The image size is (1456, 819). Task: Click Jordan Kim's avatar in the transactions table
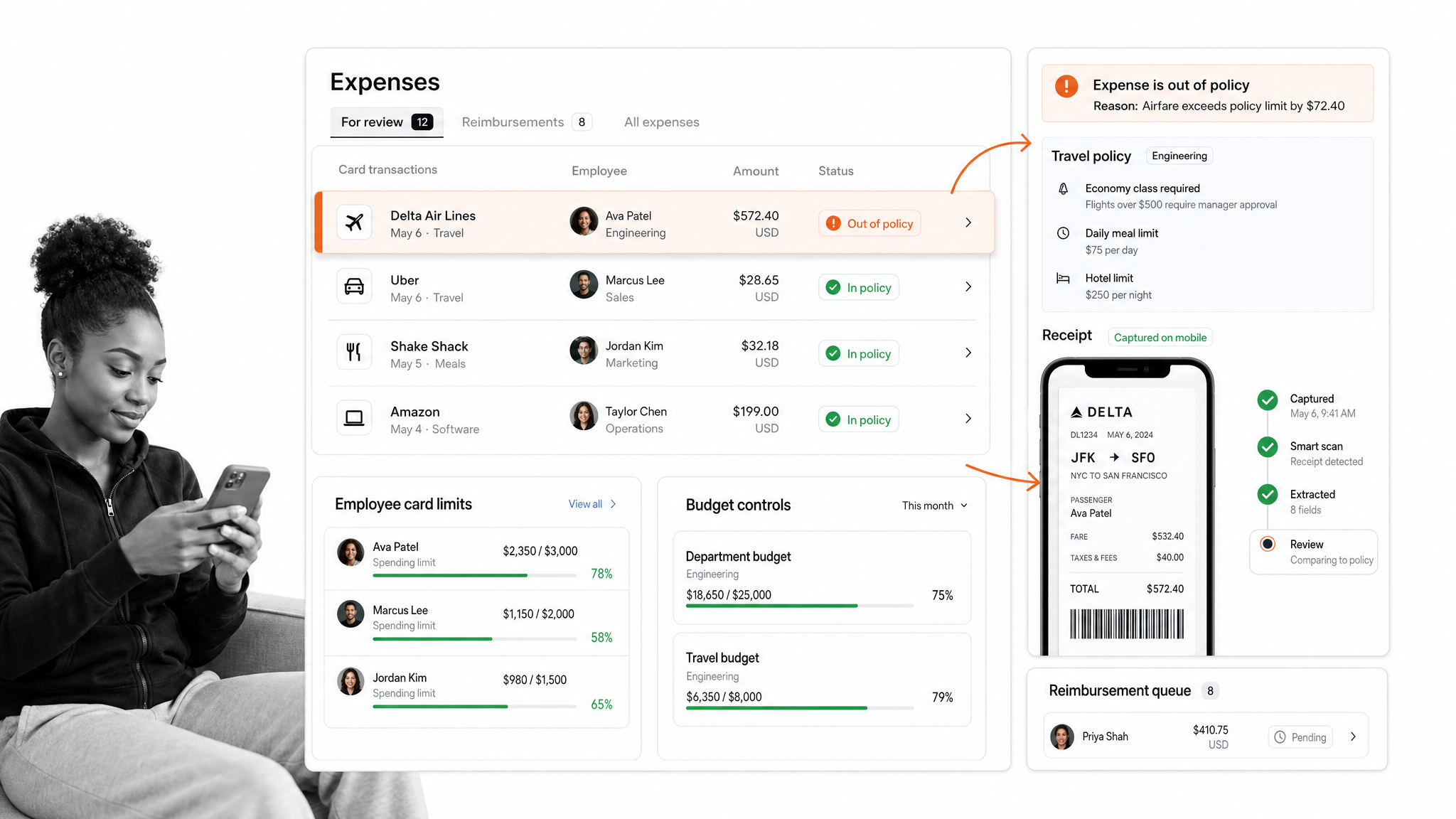[x=584, y=350]
